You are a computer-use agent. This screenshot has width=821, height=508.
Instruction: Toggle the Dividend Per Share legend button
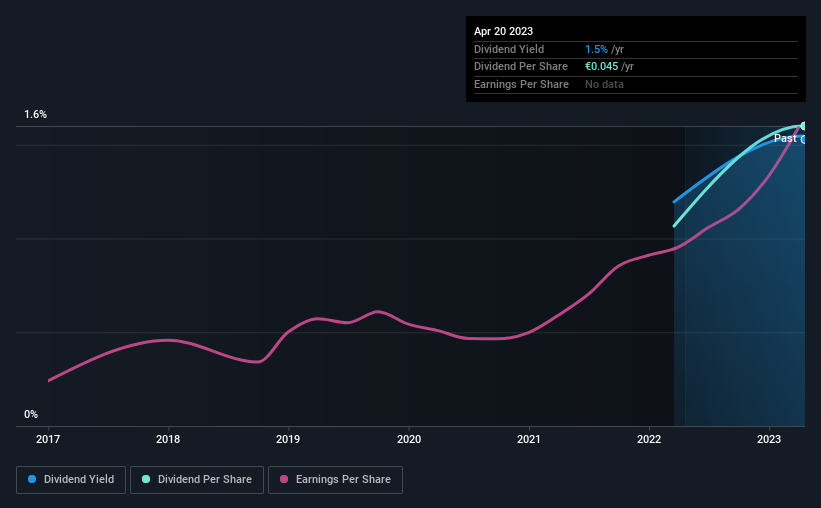point(197,480)
